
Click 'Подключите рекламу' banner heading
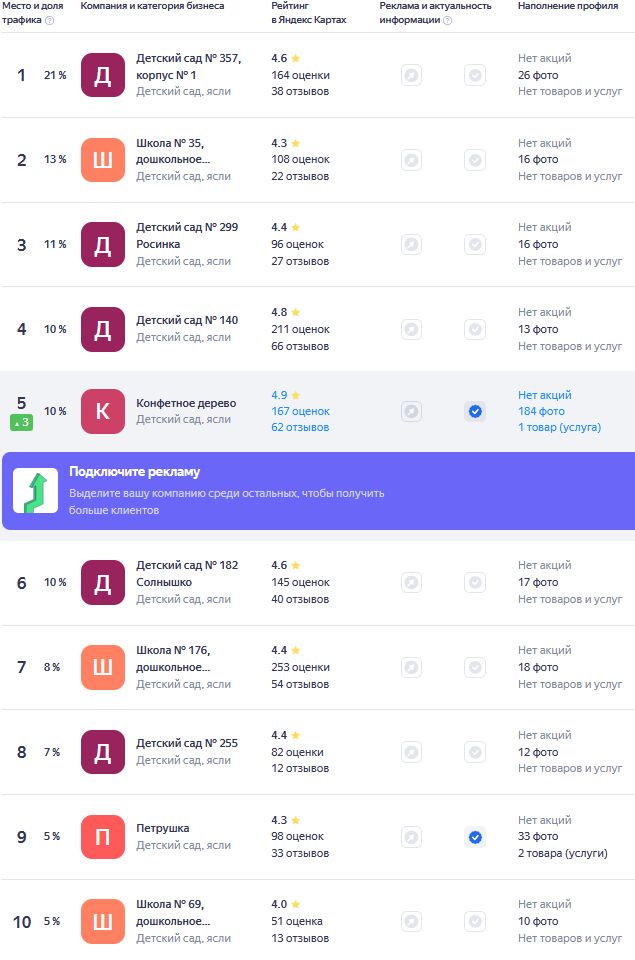pos(135,472)
